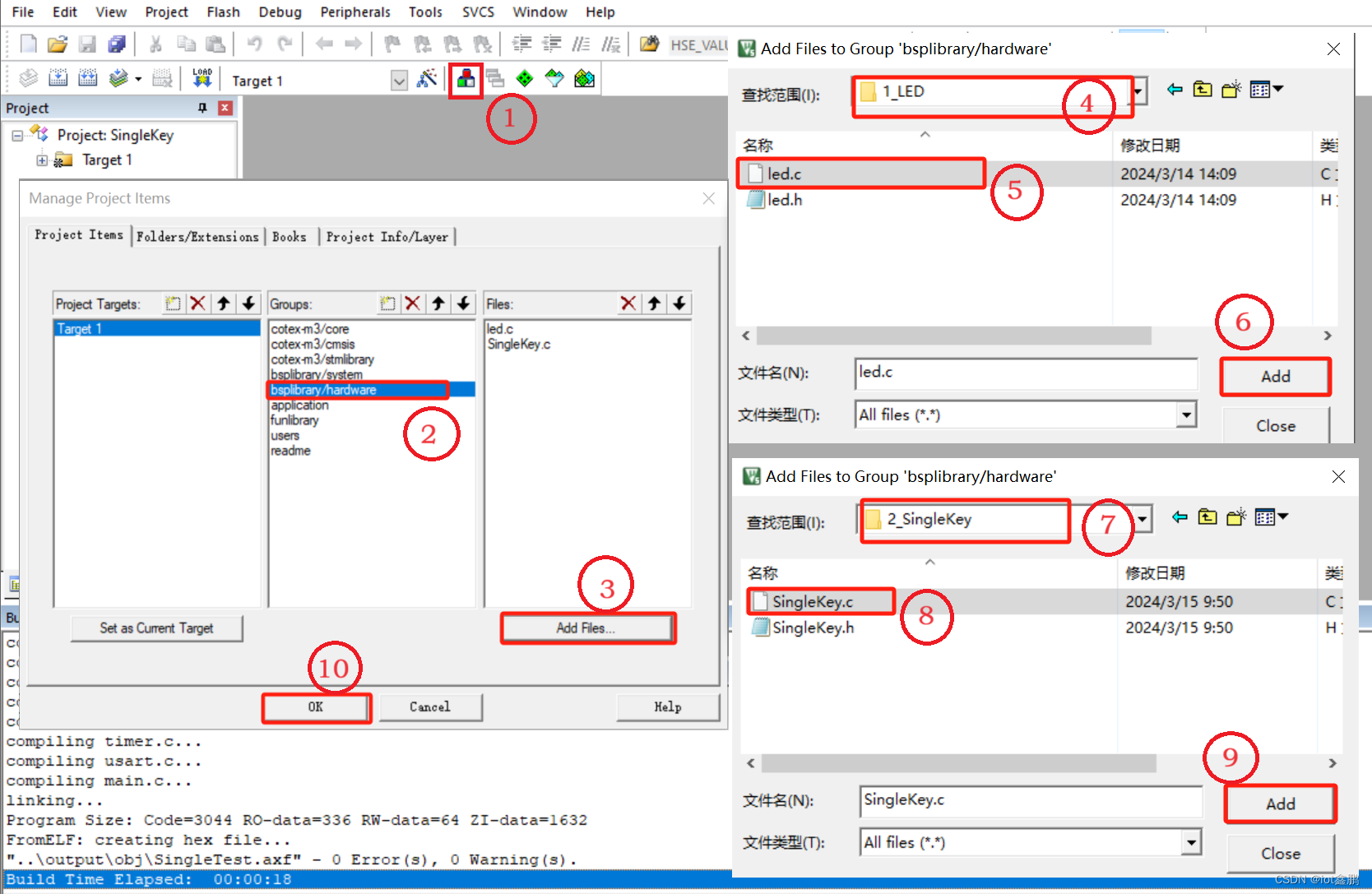The width and height of the screenshot is (1372, 894).
Task: Click Set as Current Target button
Action: [x=156, y=628]
